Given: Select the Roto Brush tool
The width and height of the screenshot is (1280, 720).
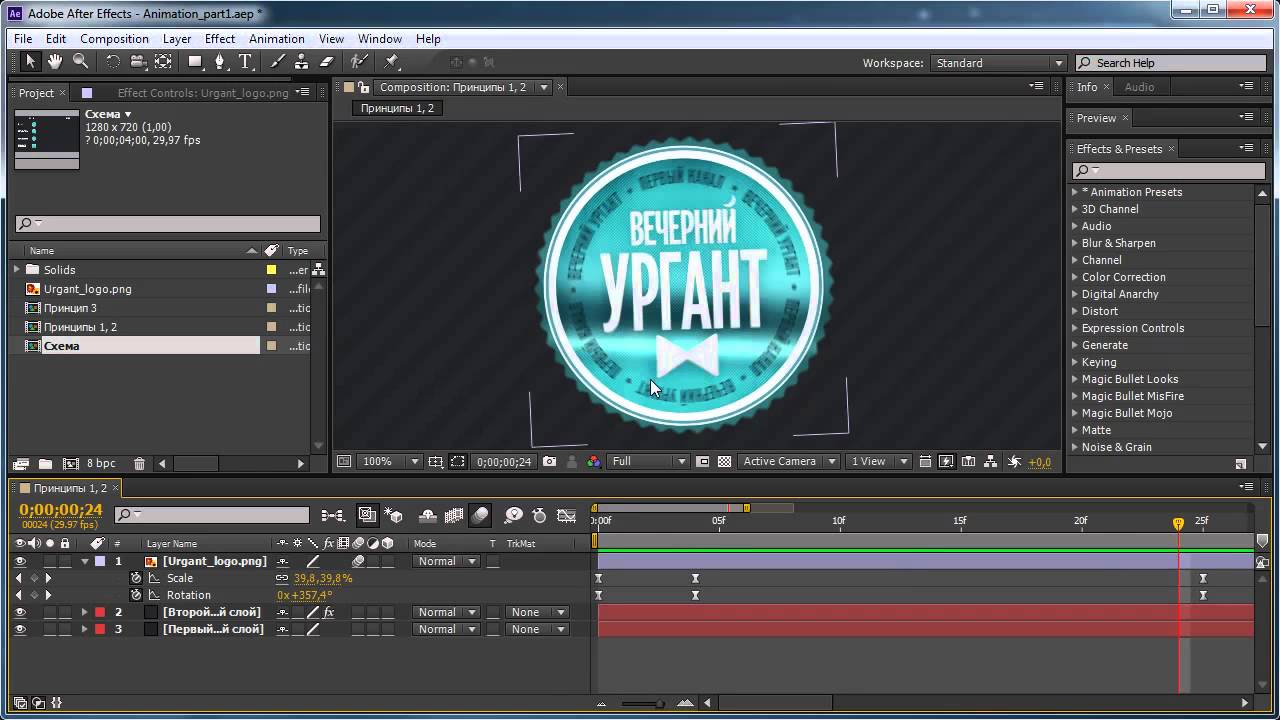Looking at the screenshot, I should point(360,62).
